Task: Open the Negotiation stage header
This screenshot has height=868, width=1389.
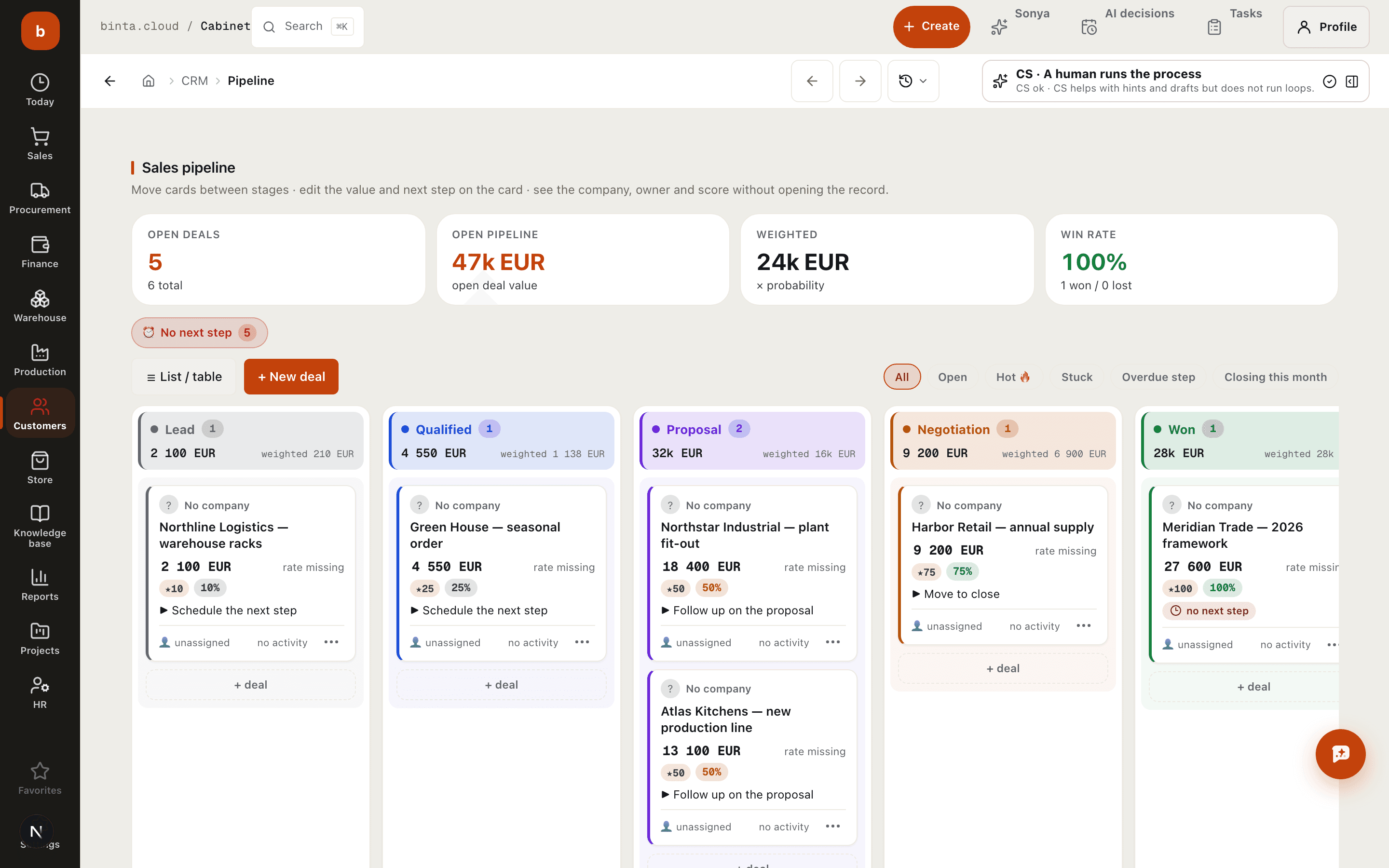Action: pyautogui.click(x=1003, y=440)
